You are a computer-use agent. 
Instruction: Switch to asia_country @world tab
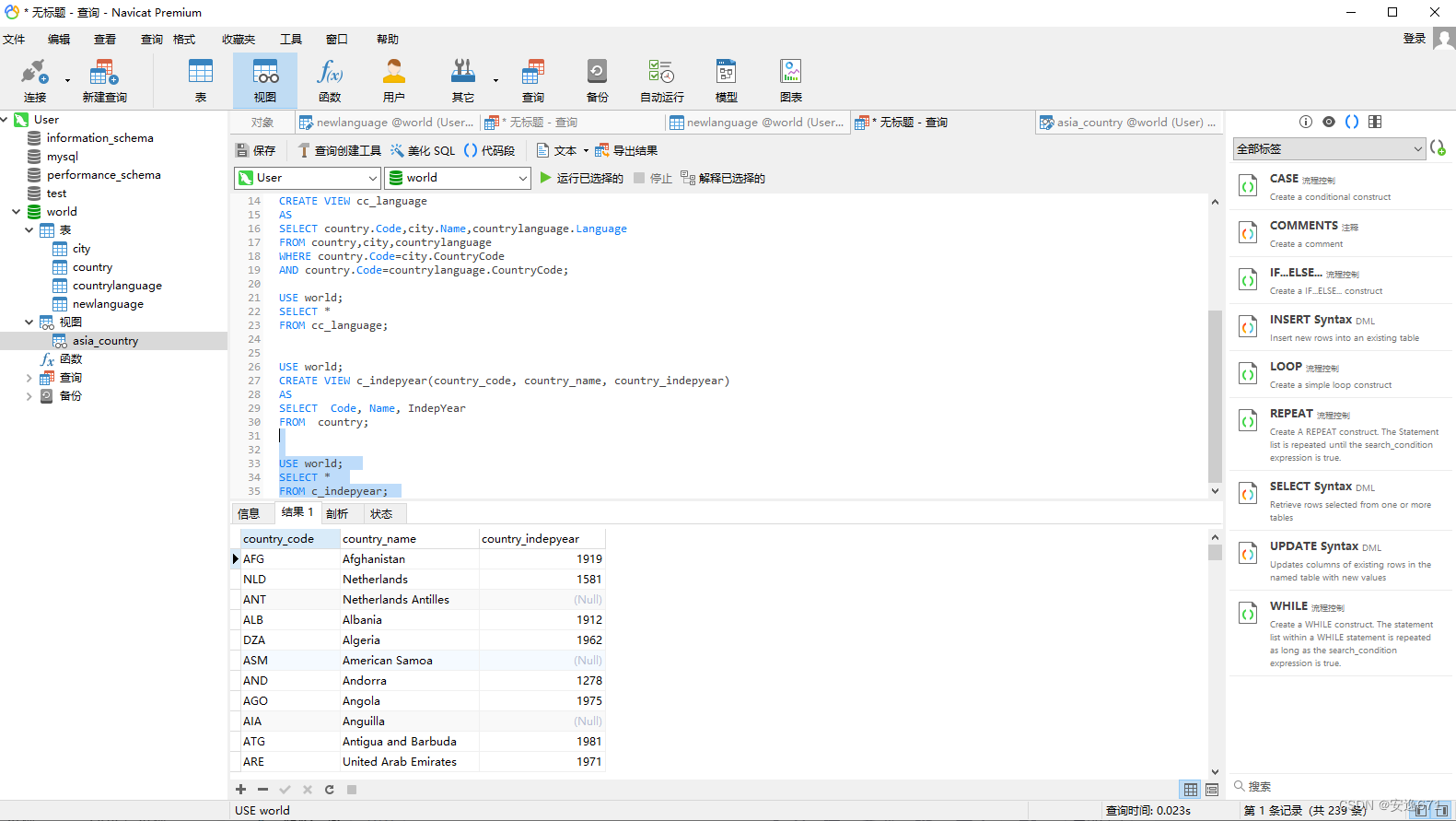coord(1128,122)
